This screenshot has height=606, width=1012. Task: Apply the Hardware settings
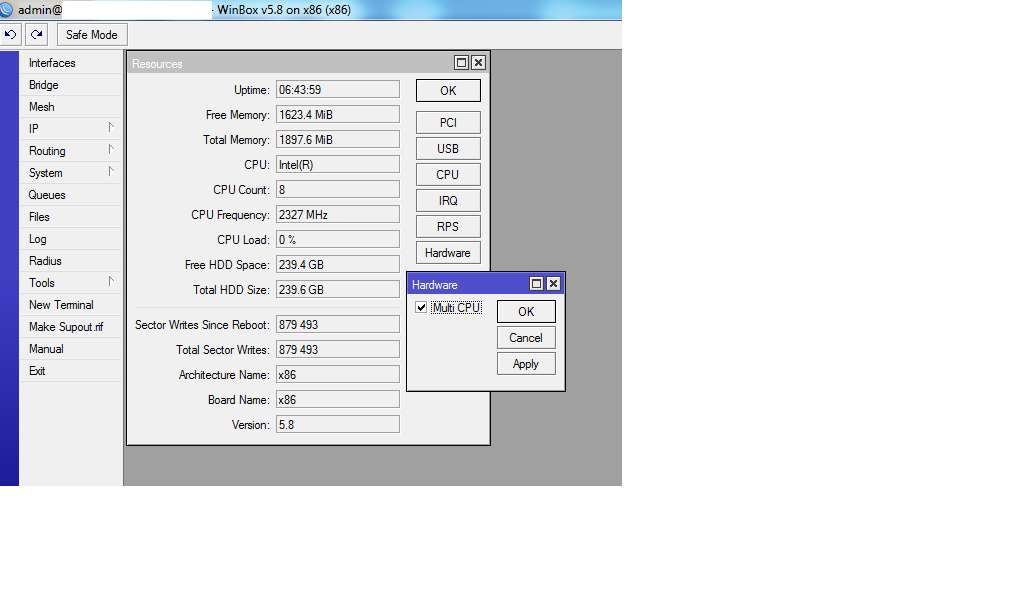click(x=525, y=363)
